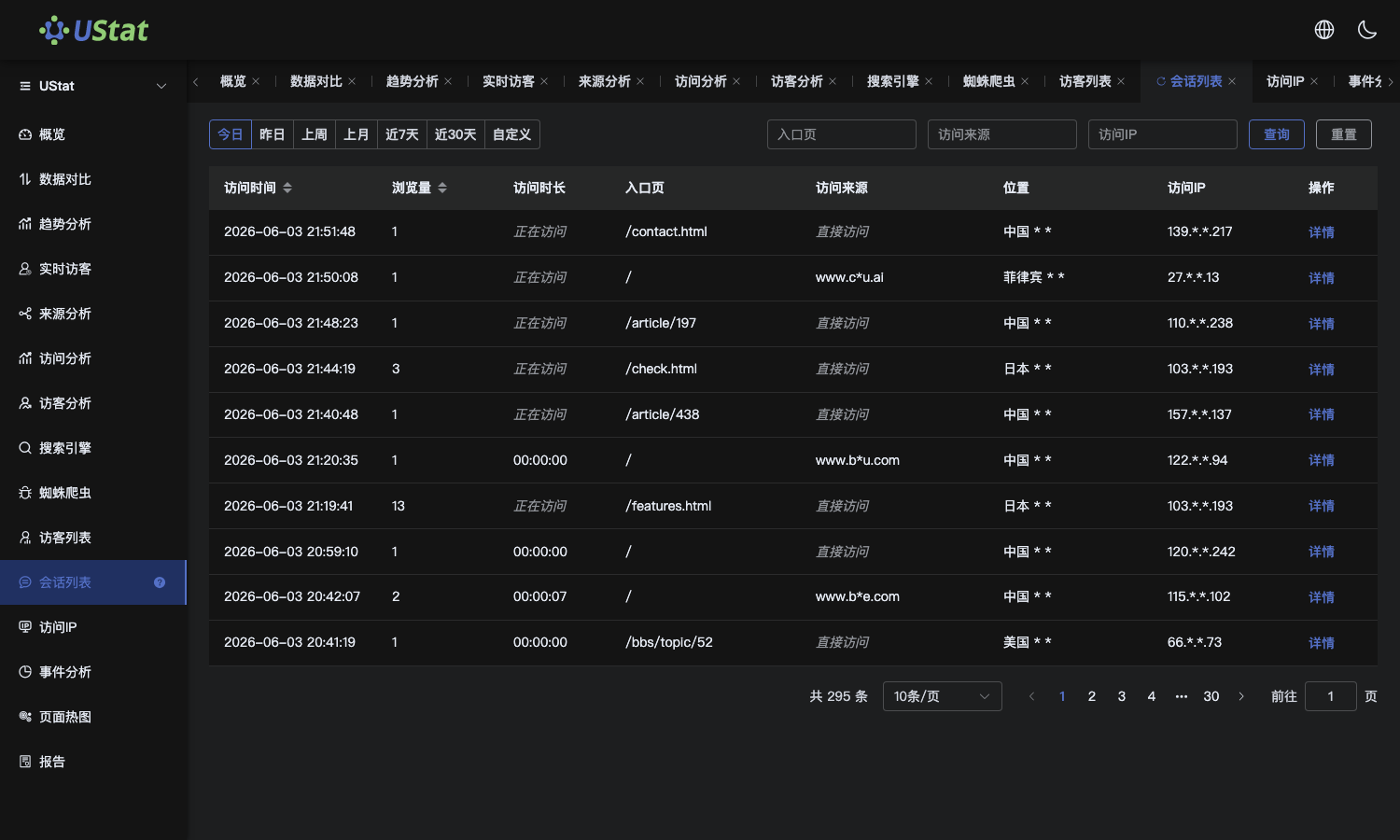Focus the 访问来源 filter field
Screen dimensions: 1400x840
point(1002,134)
